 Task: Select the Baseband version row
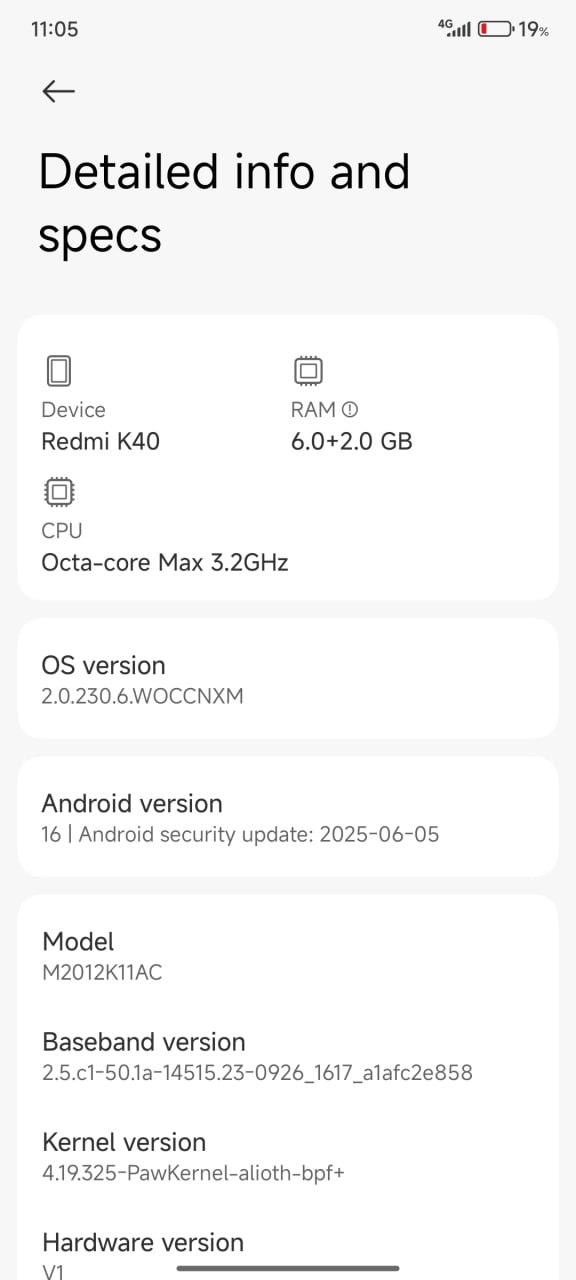point(288,1057)
